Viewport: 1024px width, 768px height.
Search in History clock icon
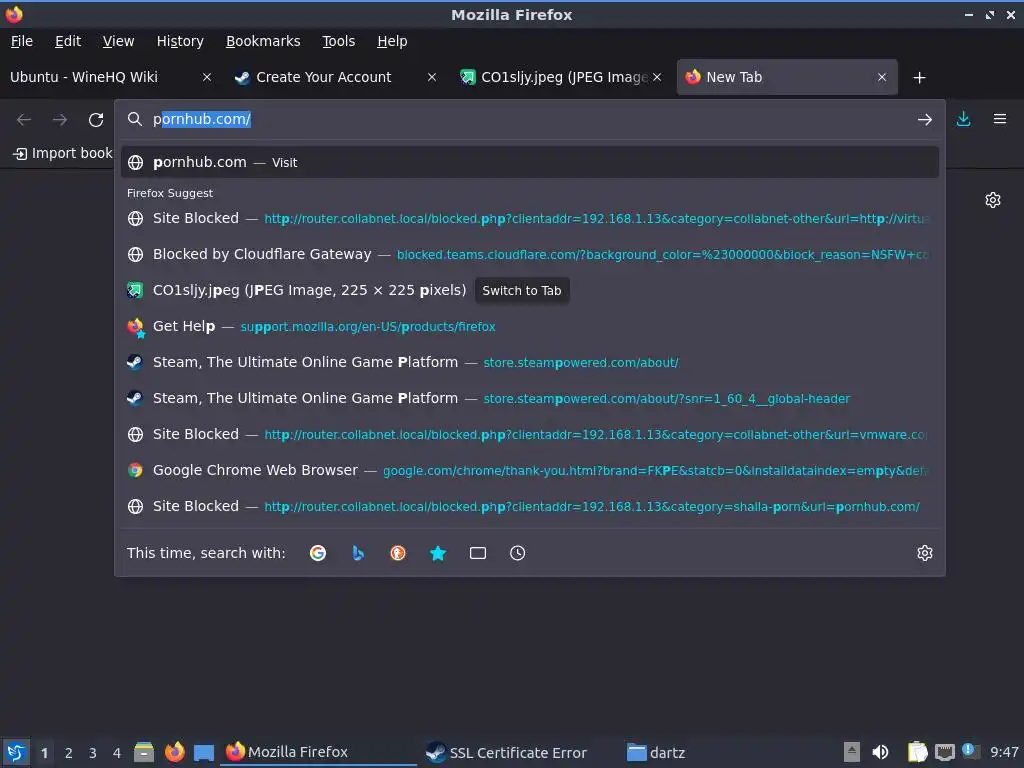click(x=517, y=553)
